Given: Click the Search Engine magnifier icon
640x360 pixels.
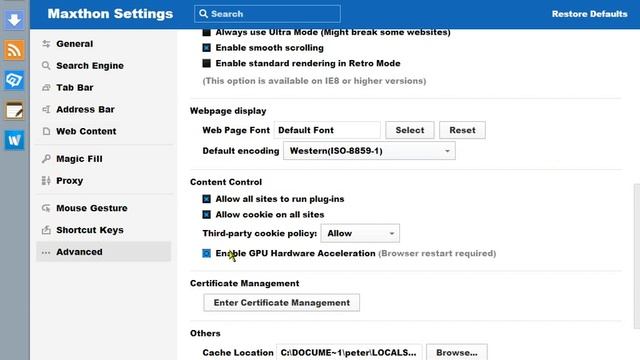Looking at the screenshot, I should pyautogui.click(x=46, y=66).
